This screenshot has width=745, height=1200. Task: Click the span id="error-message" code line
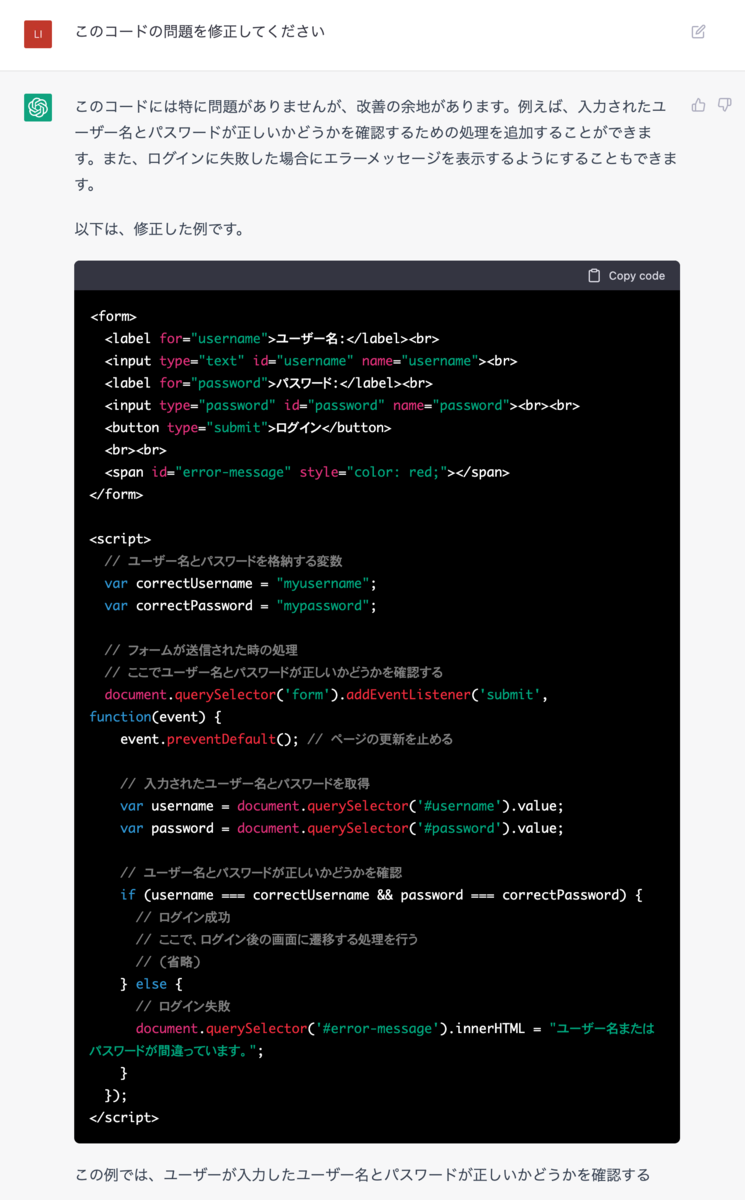307,472
